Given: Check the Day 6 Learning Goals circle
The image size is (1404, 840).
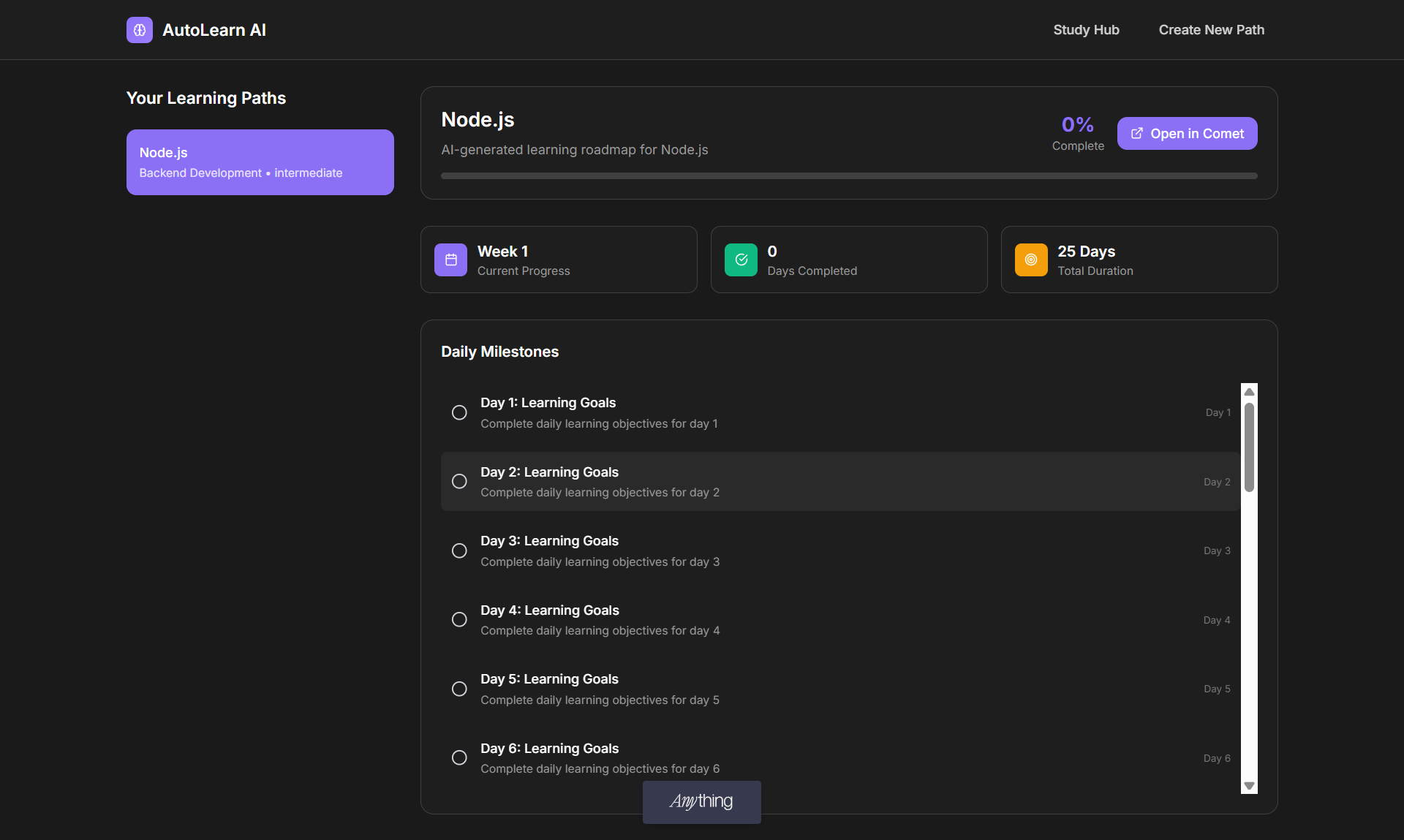Looking at the screenshot, I should 459,757.
